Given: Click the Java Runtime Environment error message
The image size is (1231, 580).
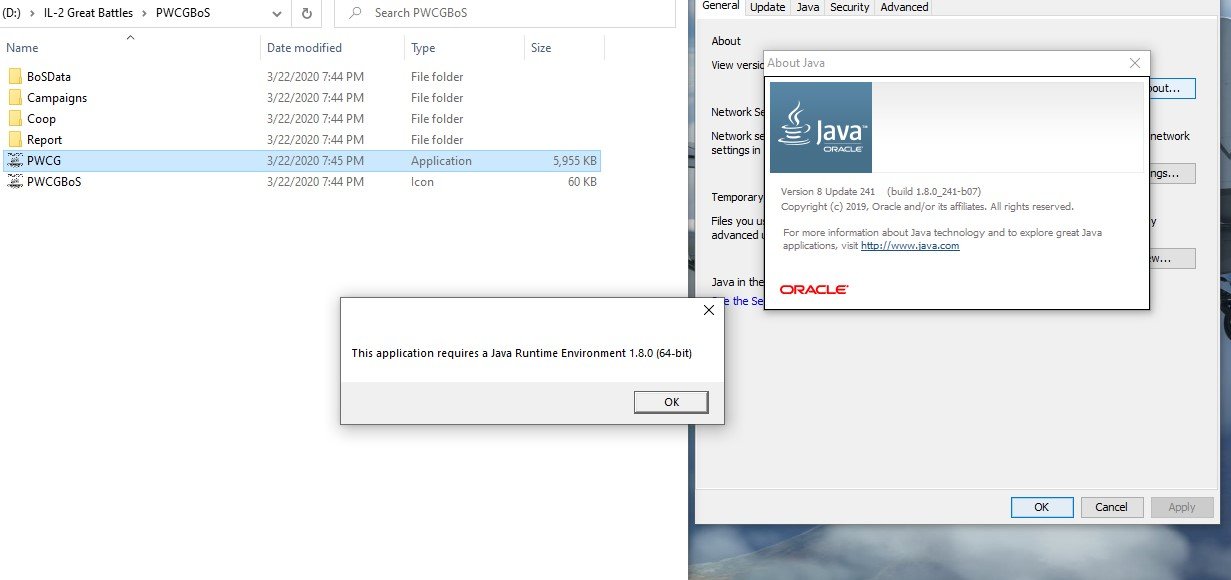Looking at the screenshot, I should pos(522,353).
